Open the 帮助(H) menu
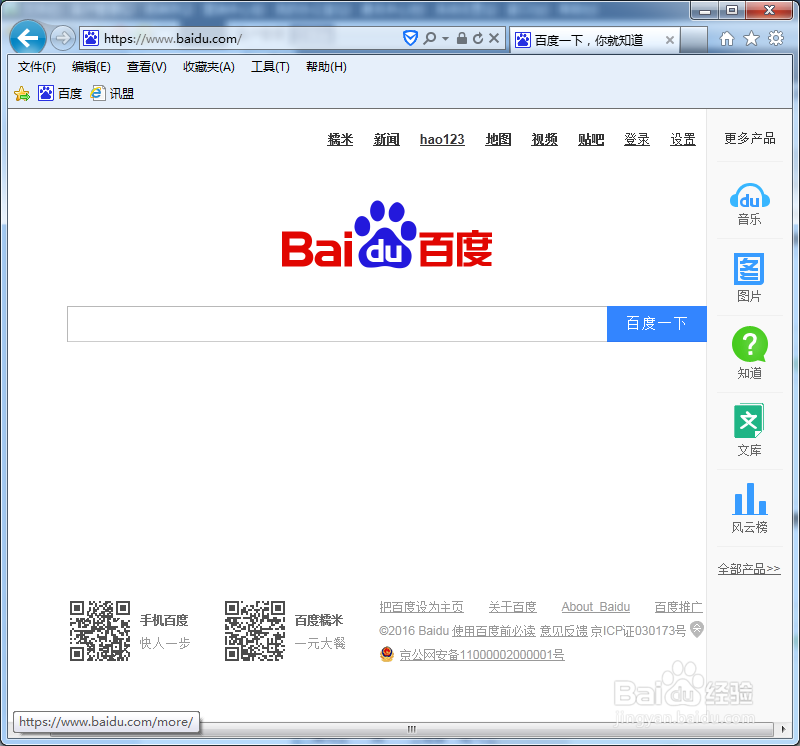This screenshot has width=800, height=746. [326, 67]
